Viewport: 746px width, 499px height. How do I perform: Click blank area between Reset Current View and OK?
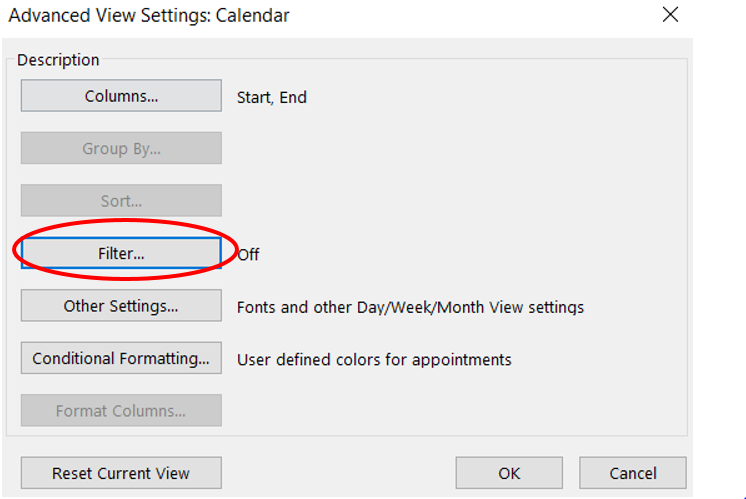pos(338,473)
